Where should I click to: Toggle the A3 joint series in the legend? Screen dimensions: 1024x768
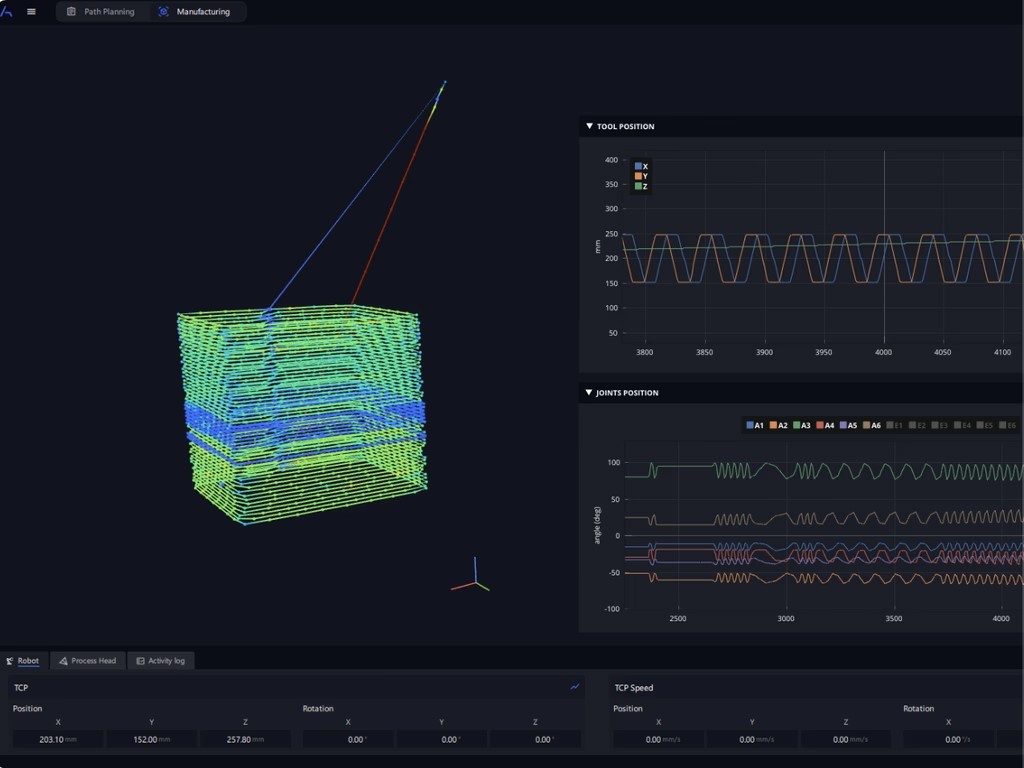[800, 425]
